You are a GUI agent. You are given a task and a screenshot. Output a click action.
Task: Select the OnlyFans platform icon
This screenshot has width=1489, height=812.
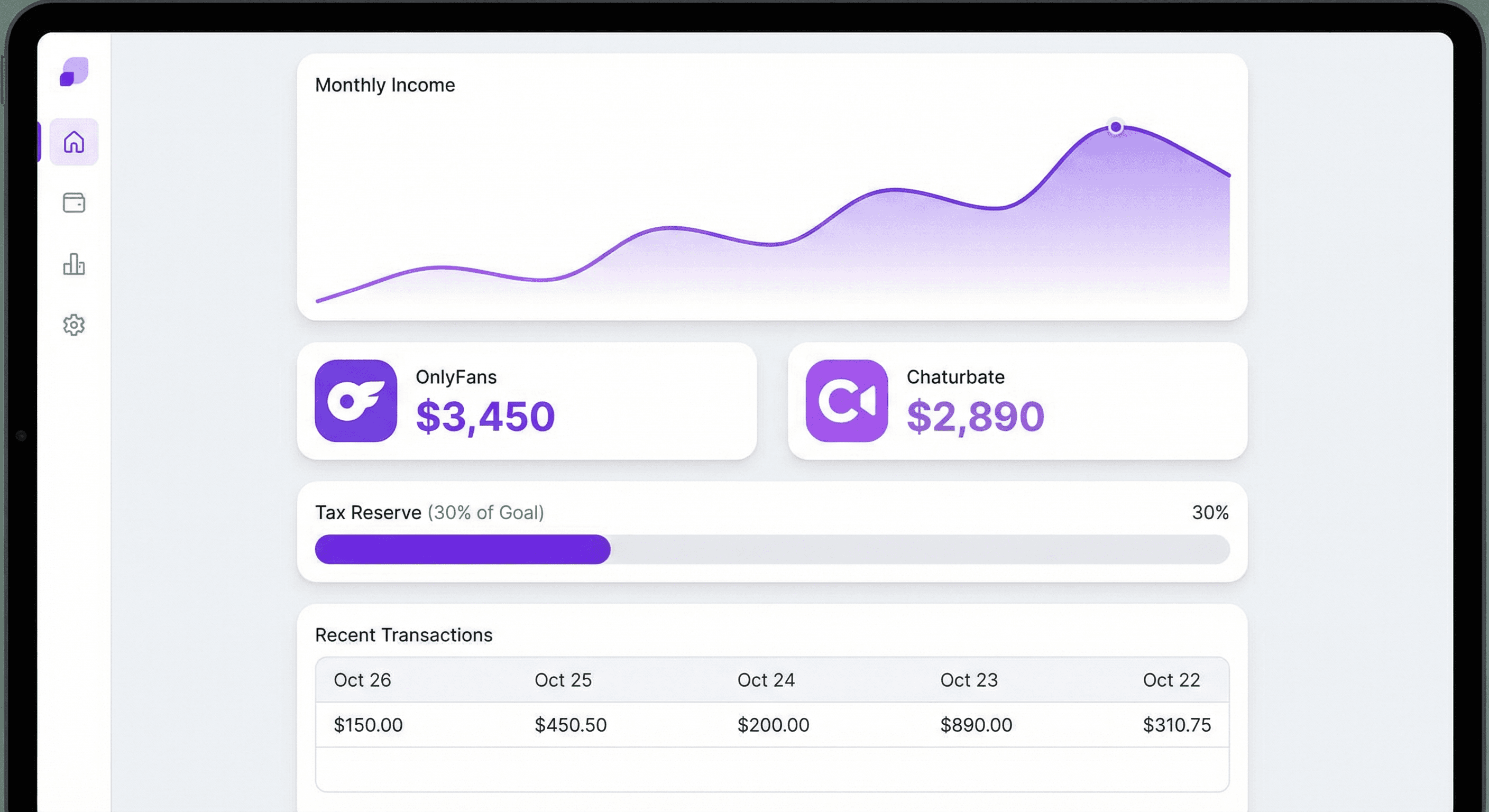[355, 400]
